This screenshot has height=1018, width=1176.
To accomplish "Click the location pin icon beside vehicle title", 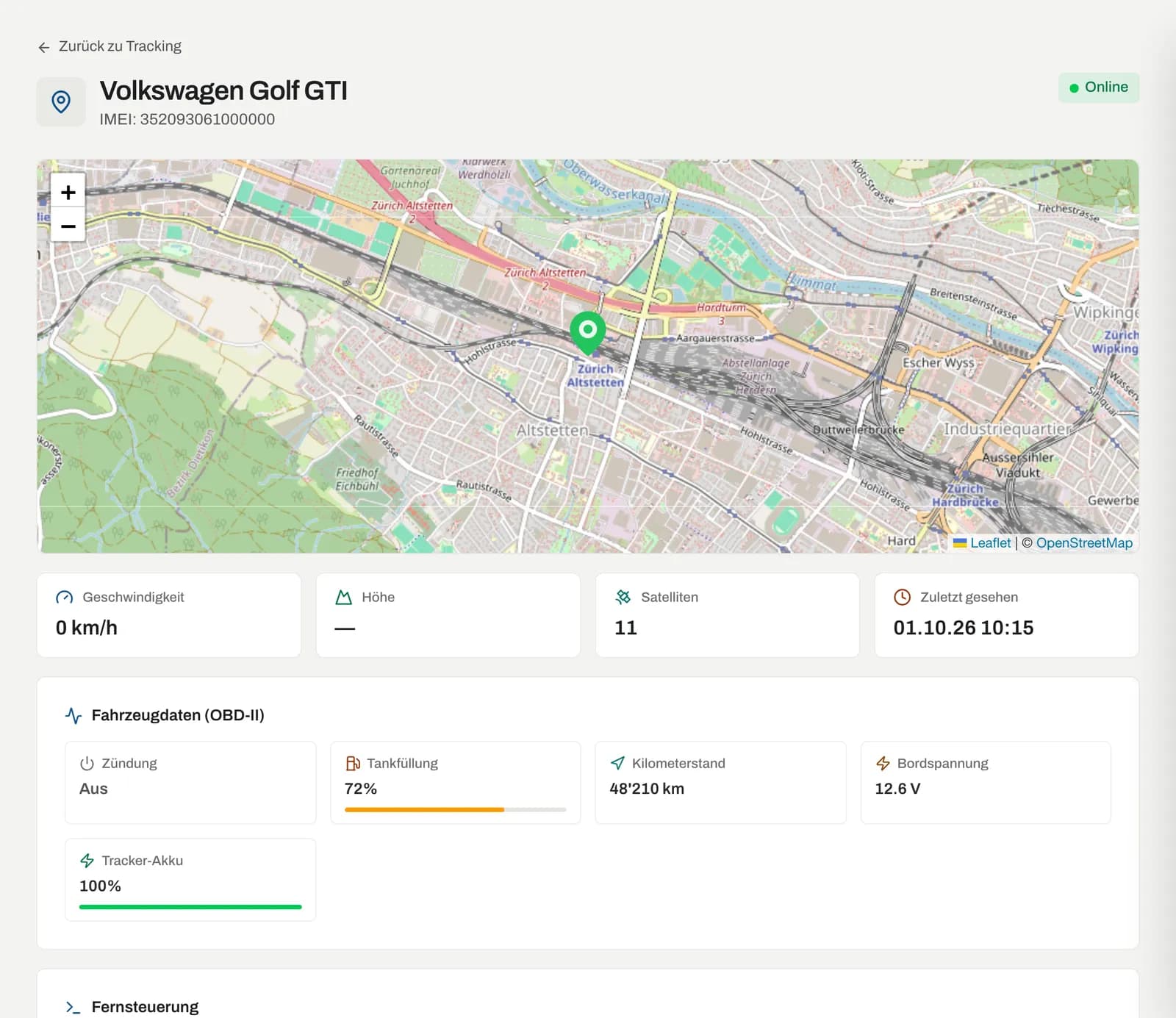I will click(x=61, y=102).
